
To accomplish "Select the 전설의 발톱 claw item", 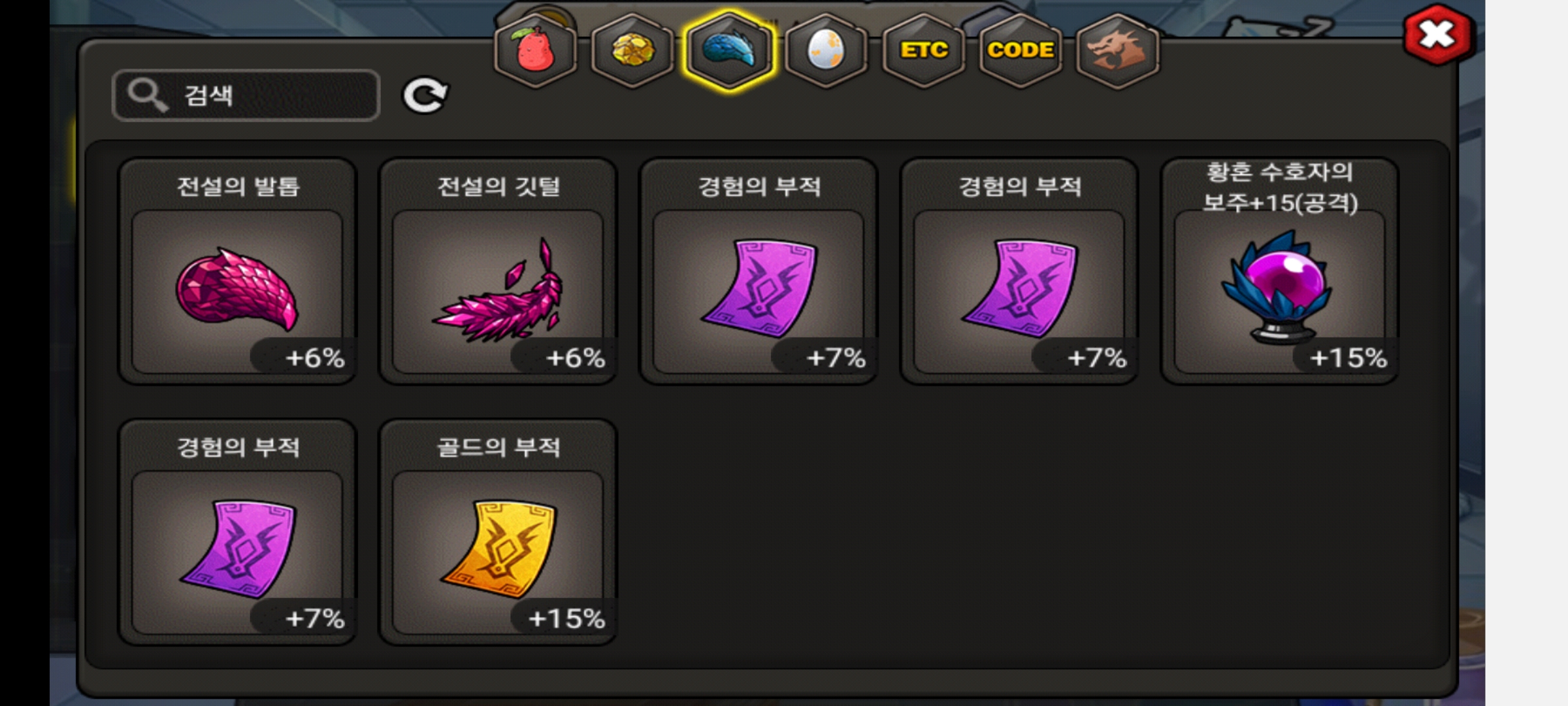I will (x=237, y=271).
